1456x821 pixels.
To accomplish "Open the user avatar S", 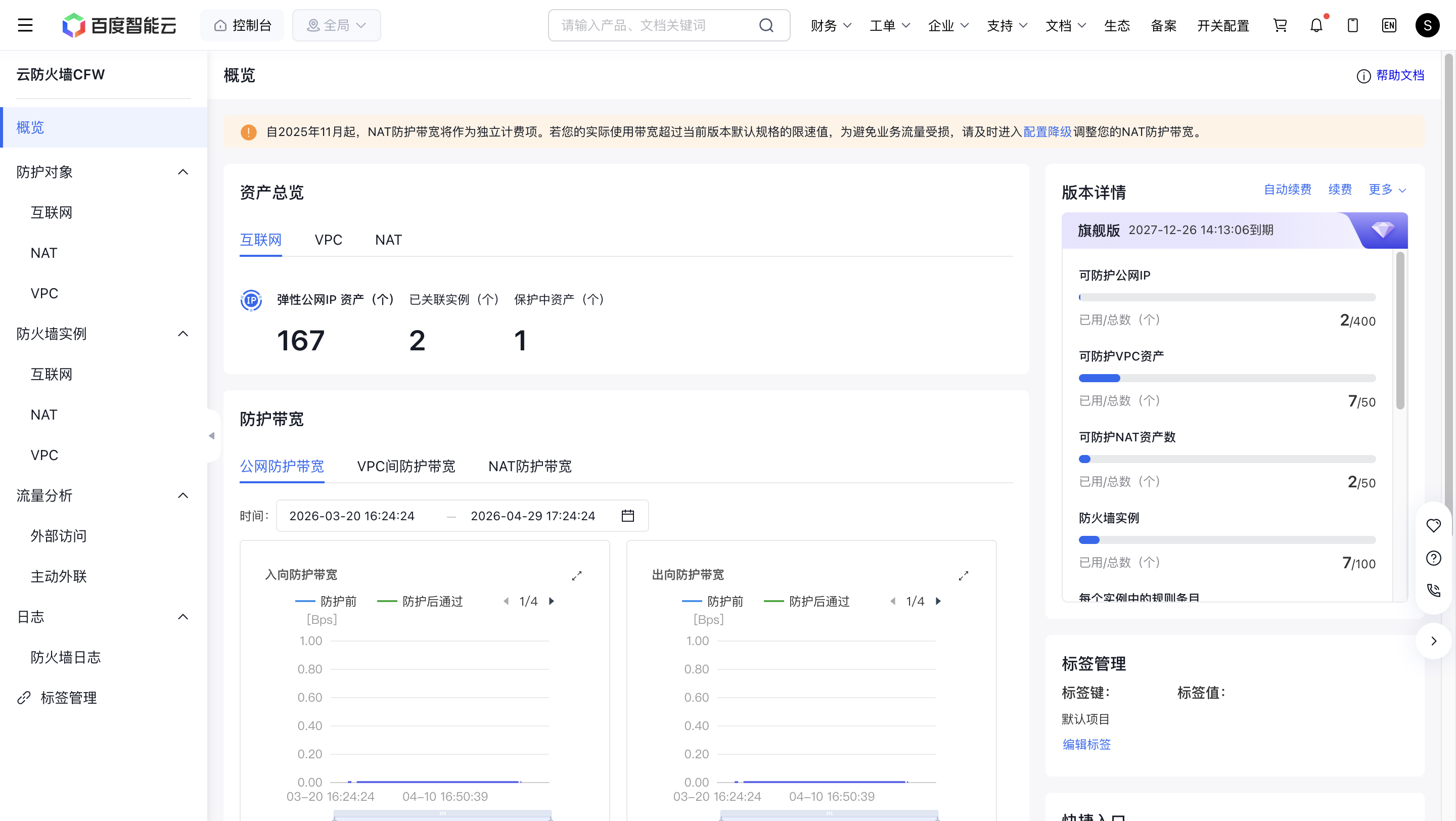I will coord(1427,25).
